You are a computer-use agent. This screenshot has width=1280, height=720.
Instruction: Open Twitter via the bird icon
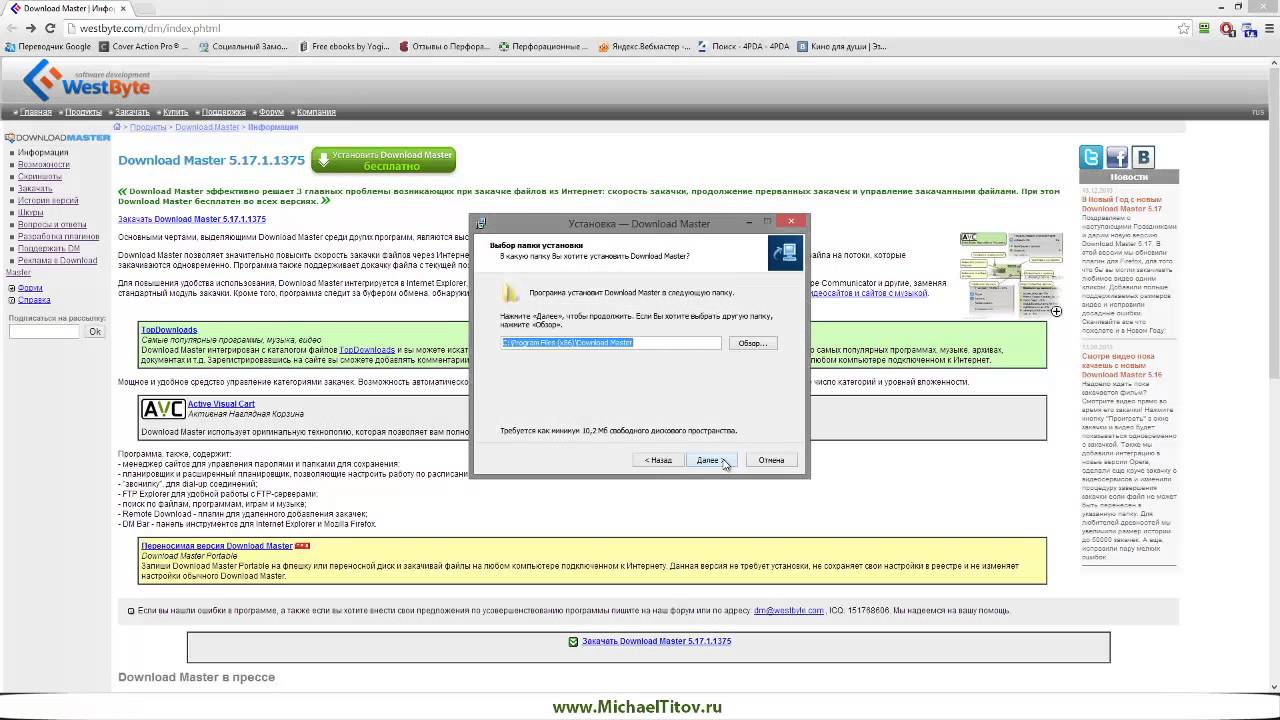click(1091, 157)
